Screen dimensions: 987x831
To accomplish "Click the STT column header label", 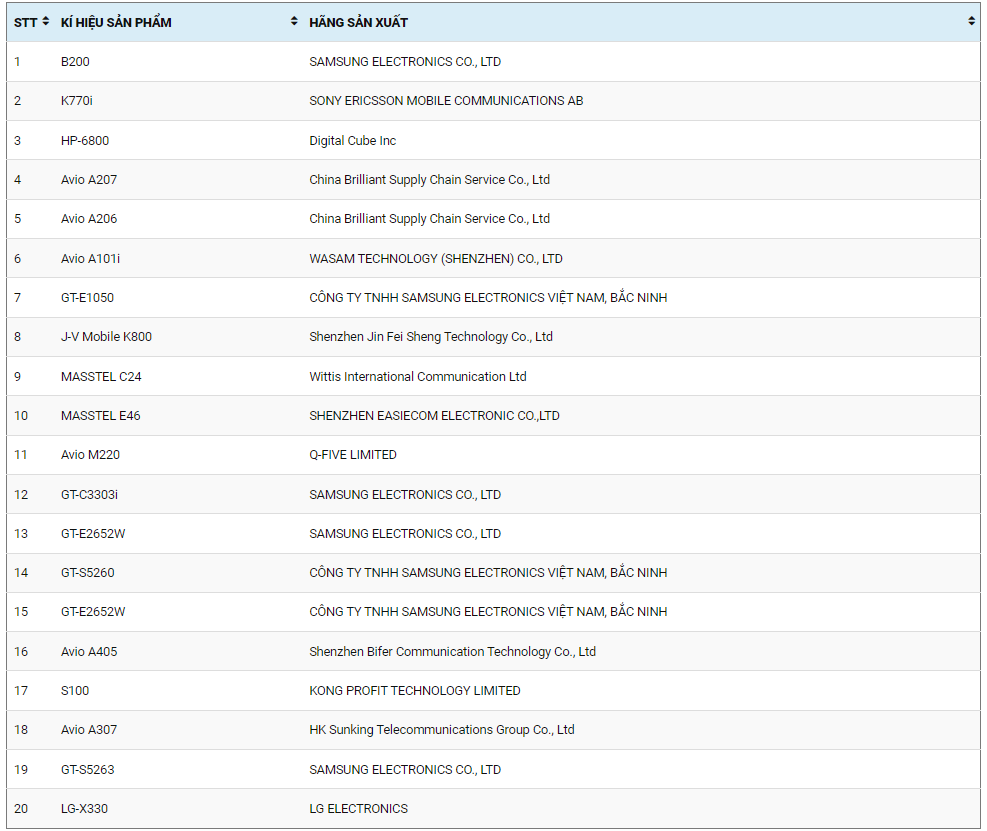I will (25, 22).
